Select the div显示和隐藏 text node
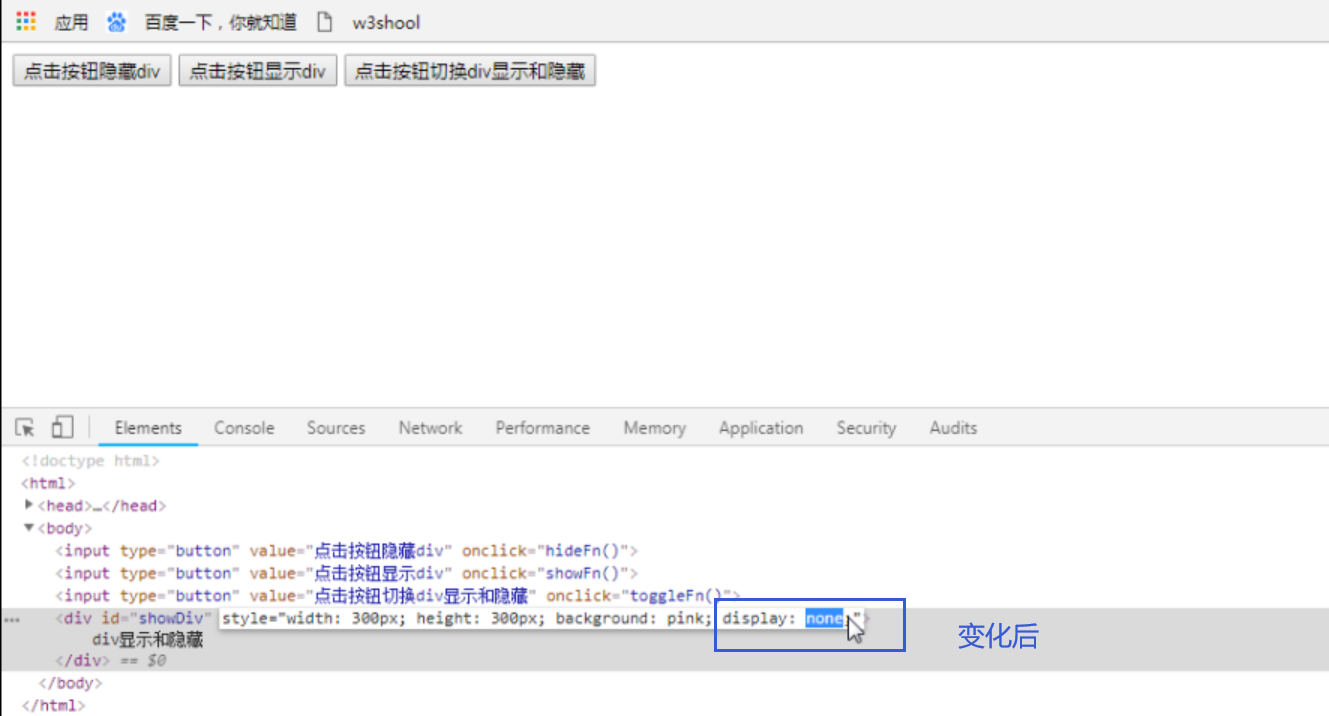The height and width of the screenshot is (716, 1329). [x=148, y=639]
